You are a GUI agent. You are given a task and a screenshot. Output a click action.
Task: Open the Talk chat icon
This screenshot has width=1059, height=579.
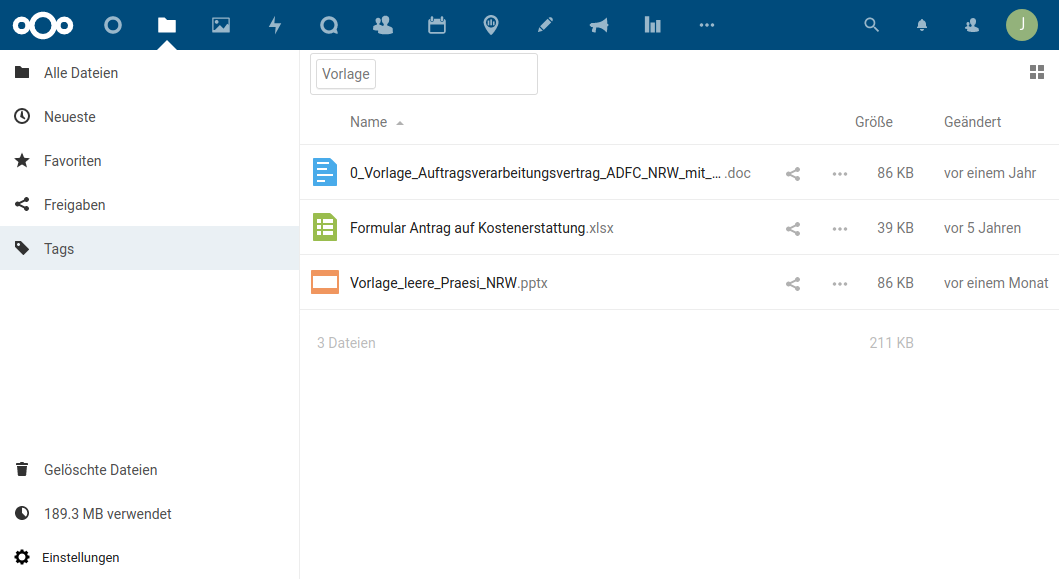point(329,25)
